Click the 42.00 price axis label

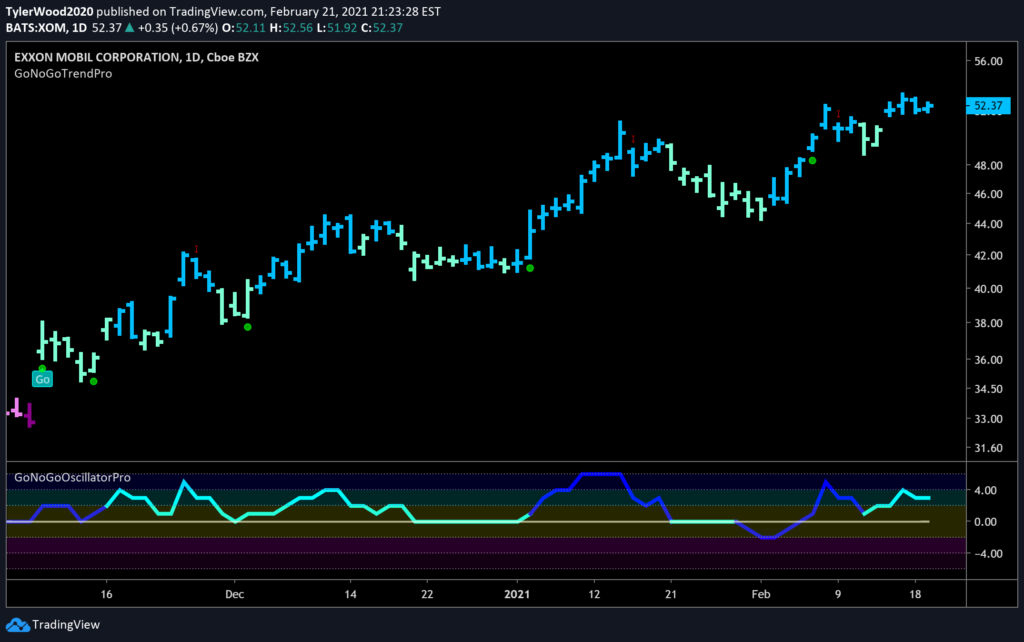987,255
